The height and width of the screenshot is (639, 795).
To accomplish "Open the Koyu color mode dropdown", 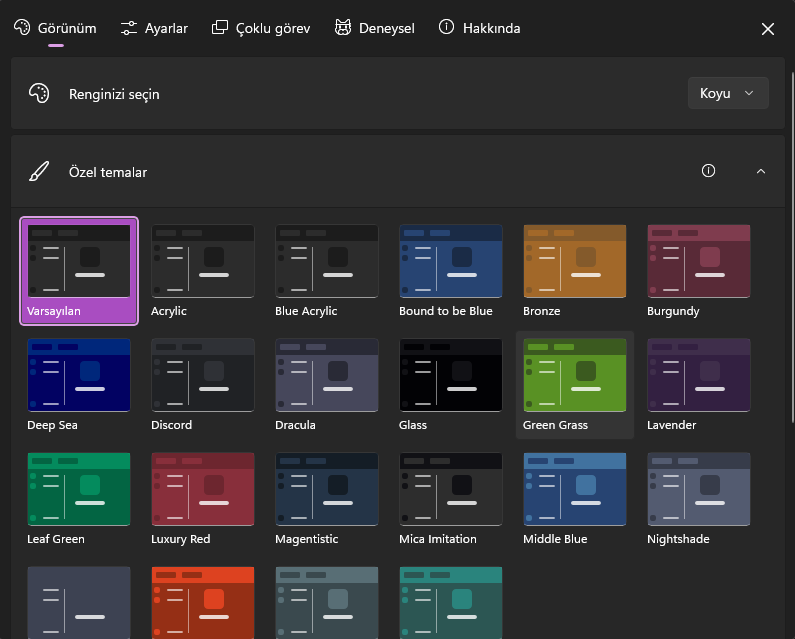I will 728,93.
